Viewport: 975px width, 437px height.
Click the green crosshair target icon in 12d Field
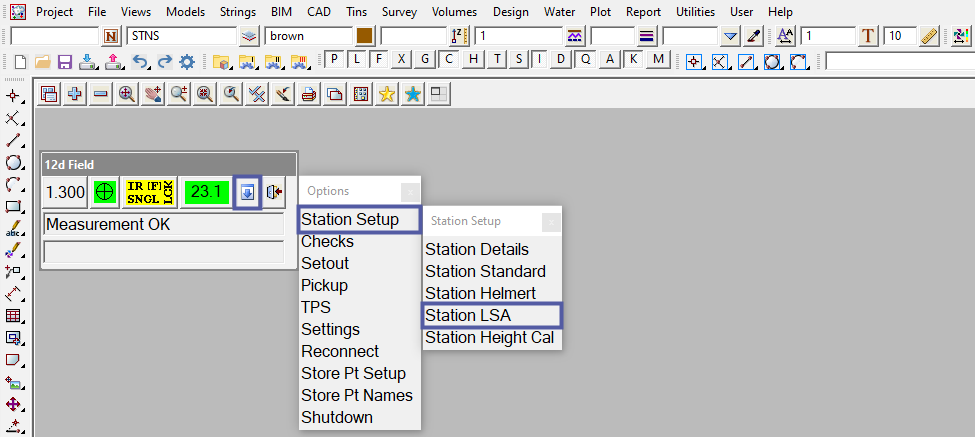click(x=103, y=191)
